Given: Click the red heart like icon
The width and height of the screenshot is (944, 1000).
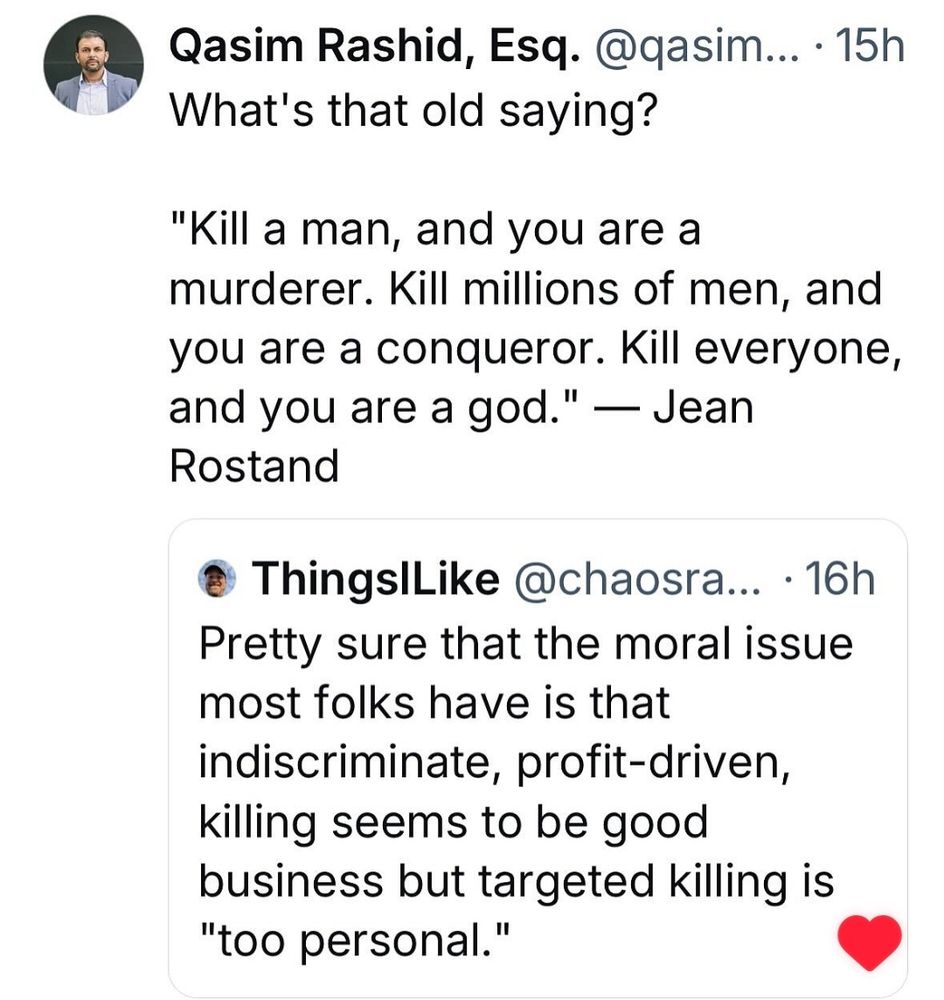Looking at the screenshot, I should tap(868, 941).
